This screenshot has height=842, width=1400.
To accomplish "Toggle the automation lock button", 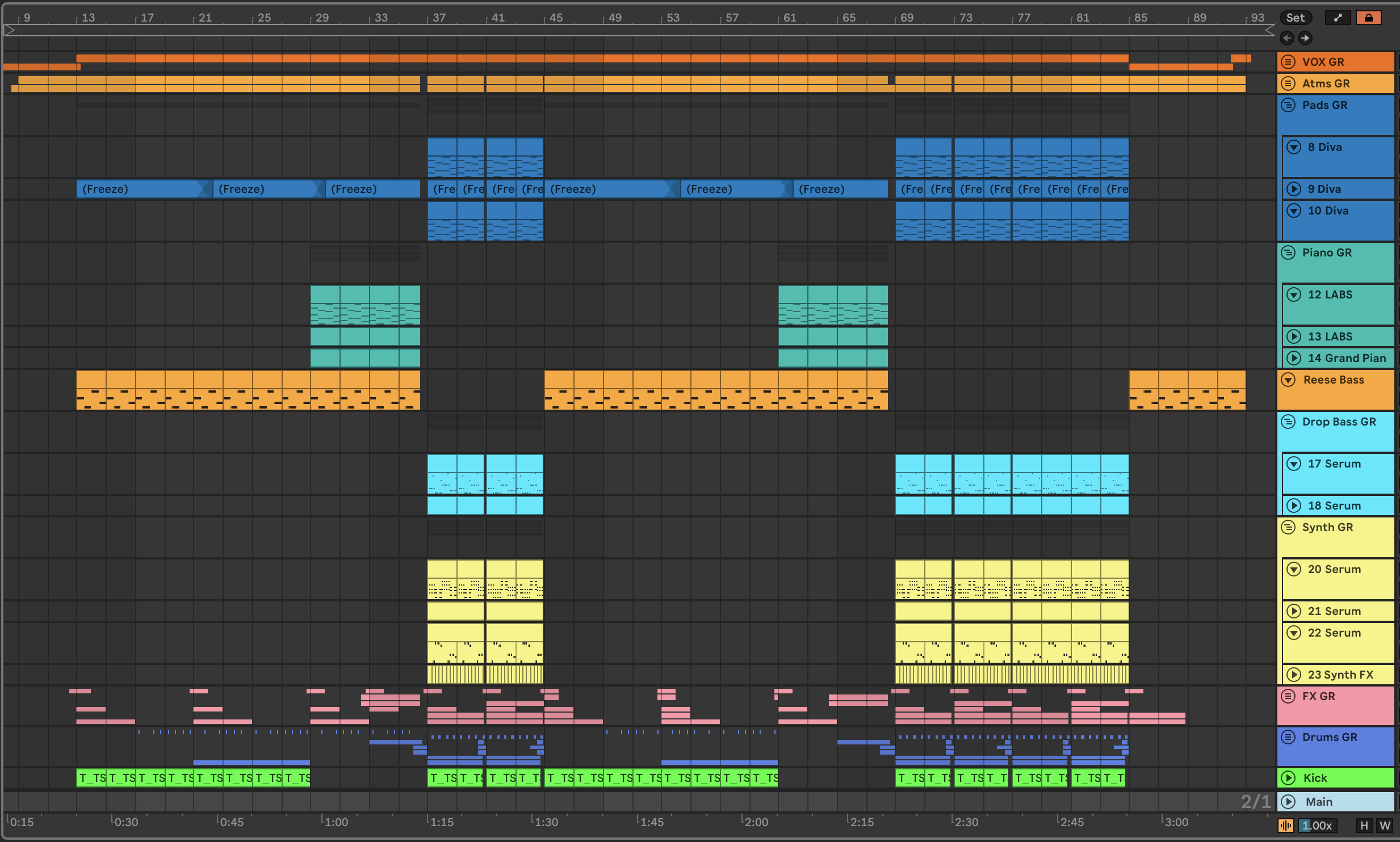I will point(1368,18).
